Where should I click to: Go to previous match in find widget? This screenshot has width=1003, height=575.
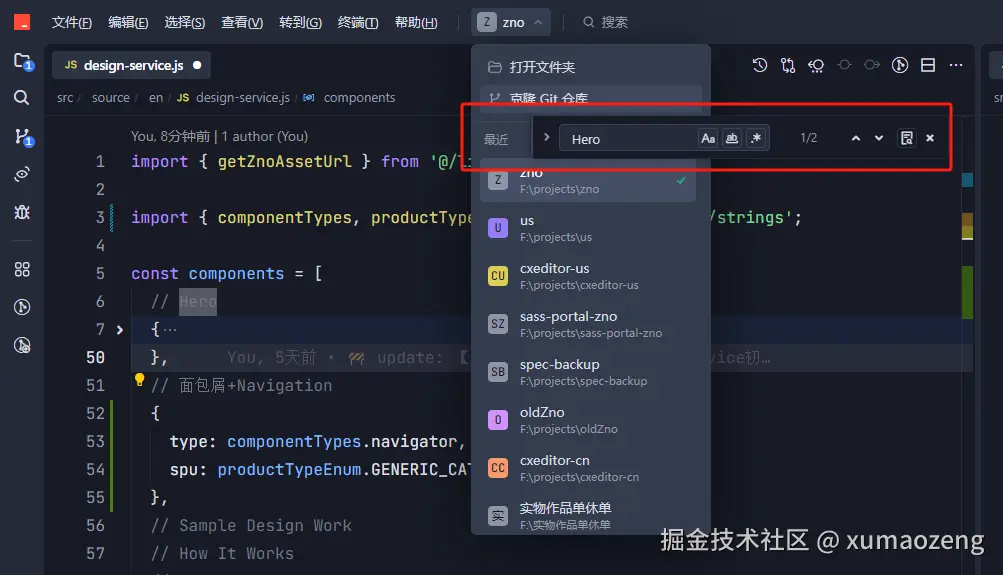855,138
